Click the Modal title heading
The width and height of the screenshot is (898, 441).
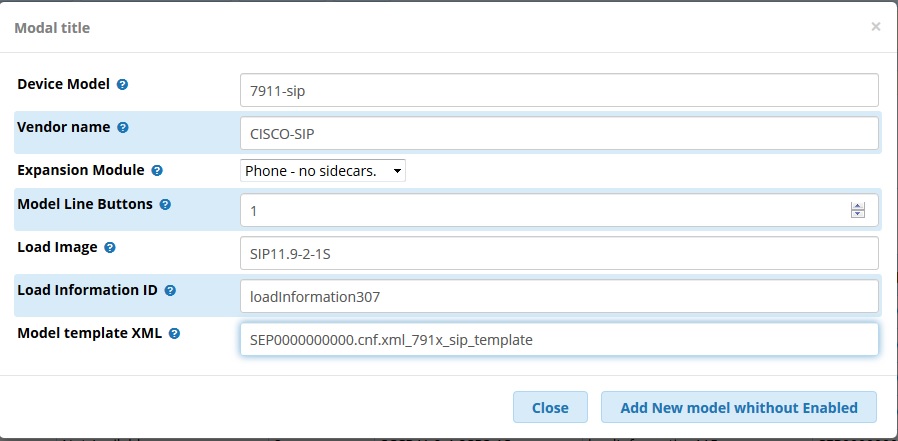pos(52,28)
